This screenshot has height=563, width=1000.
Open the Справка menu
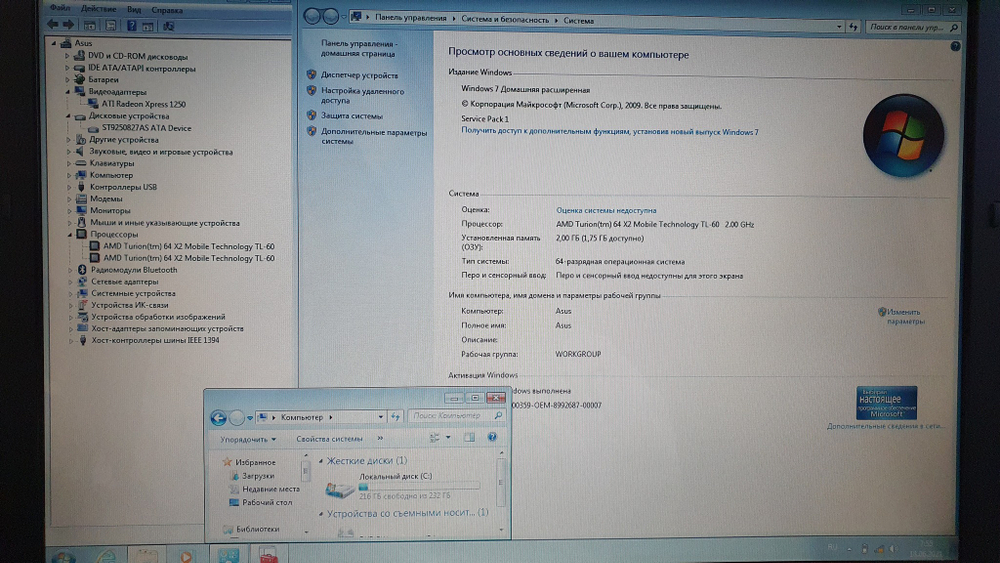pyautogui.click(x=167, y=10)
